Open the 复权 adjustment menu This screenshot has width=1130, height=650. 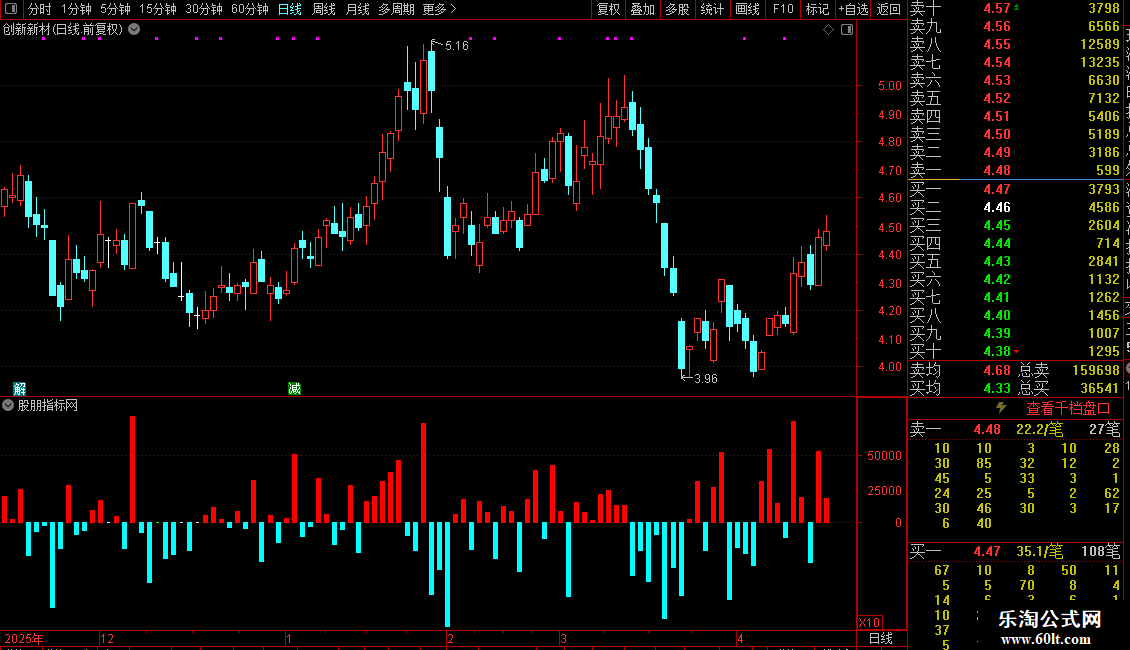click(608, 9)
